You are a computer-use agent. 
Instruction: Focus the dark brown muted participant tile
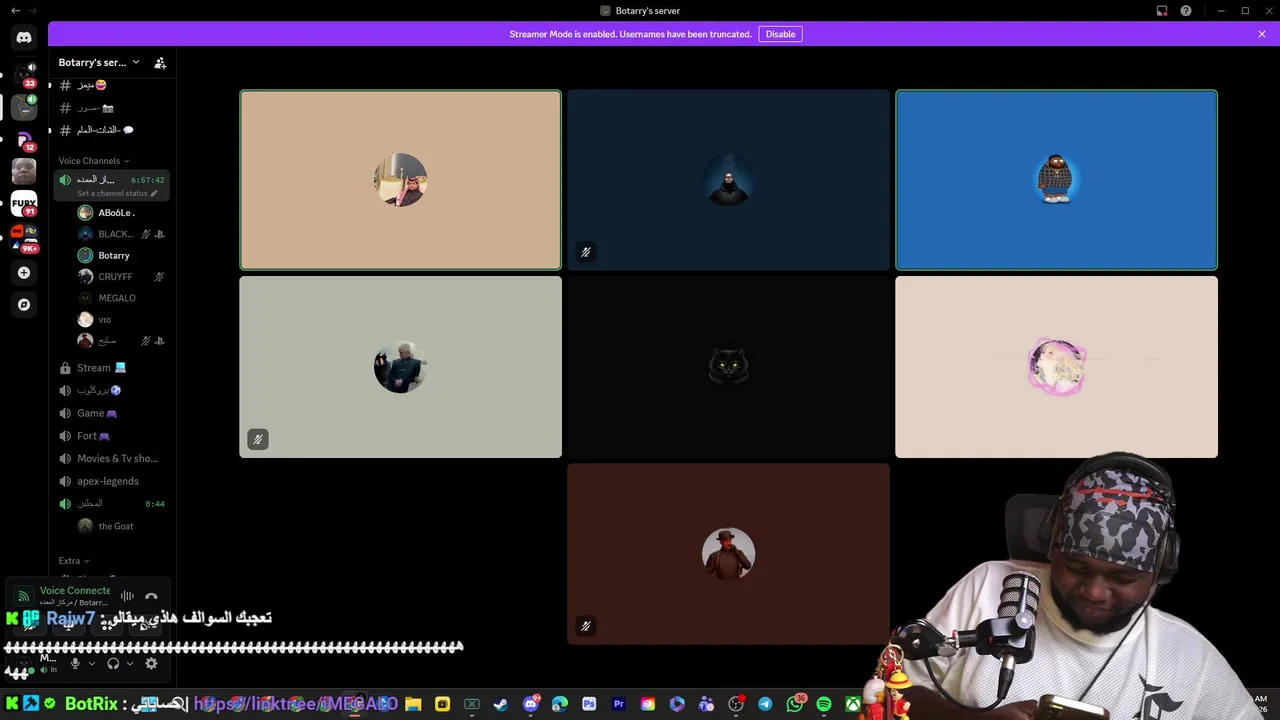coord(728,553)
